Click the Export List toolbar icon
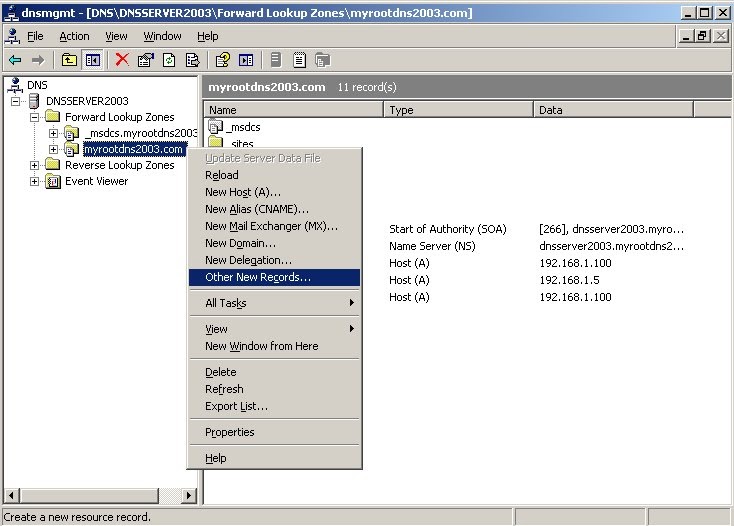 tap(192, 60)
